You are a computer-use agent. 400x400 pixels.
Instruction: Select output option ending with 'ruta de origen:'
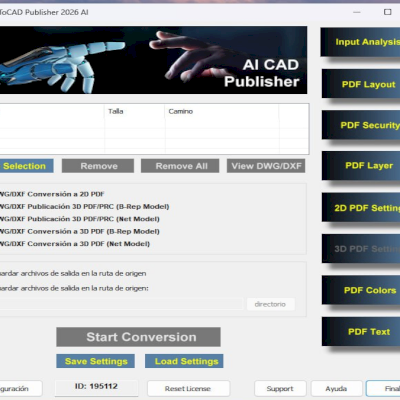coord(74,288)
